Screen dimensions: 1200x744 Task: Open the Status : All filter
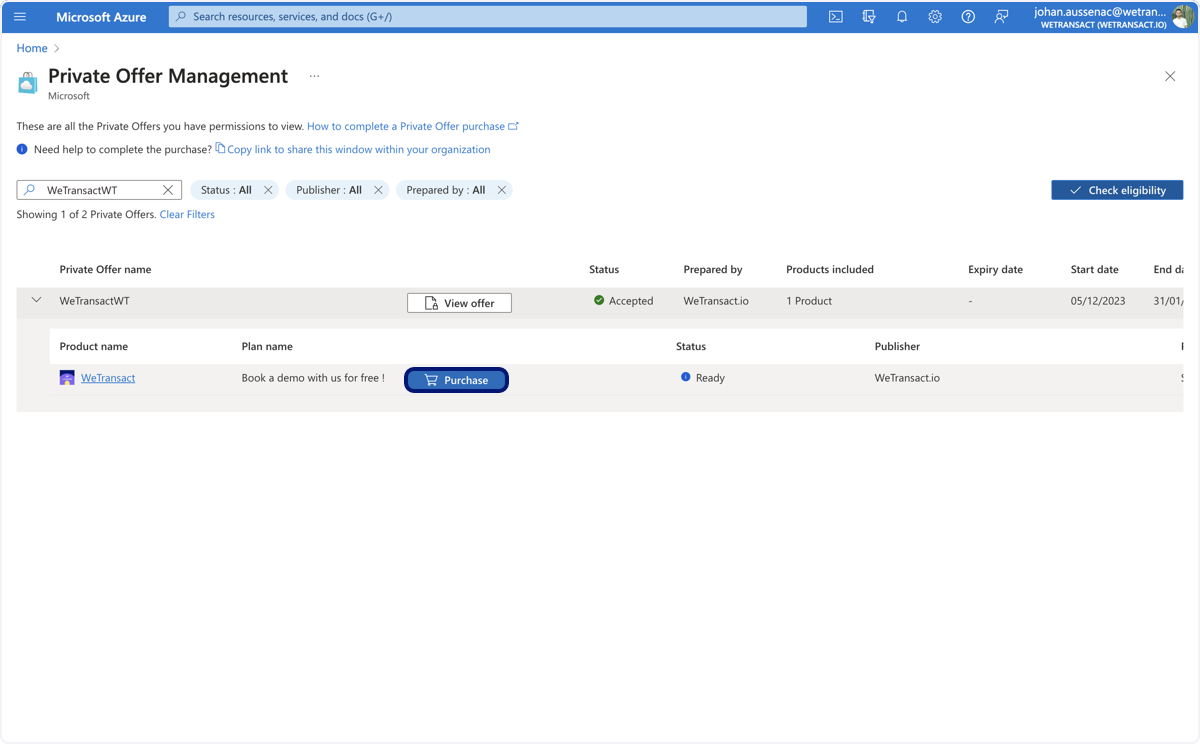coord(226,190)
